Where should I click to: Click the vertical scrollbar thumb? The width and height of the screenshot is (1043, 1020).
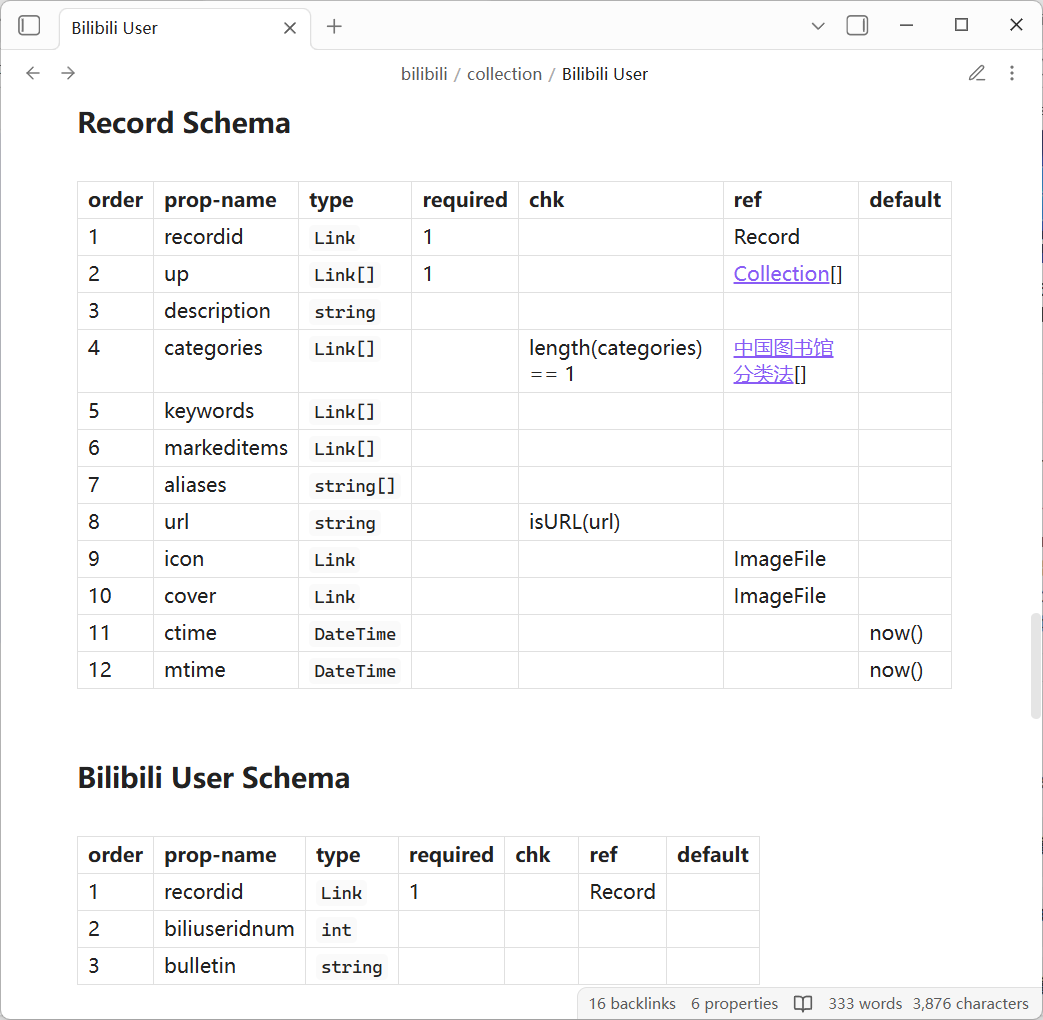pyautogui.click(x=1036, y=666)
